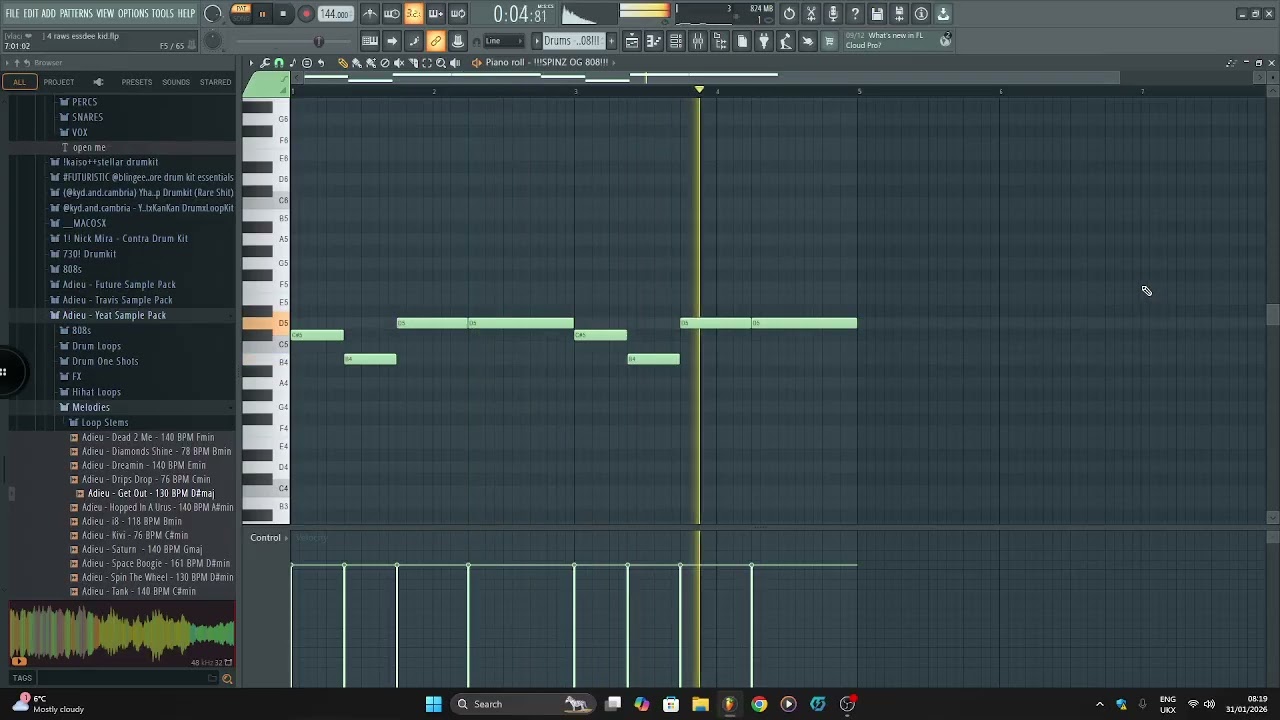
Task: Toggle loop recording button
Action: click(x=457, y=14)
